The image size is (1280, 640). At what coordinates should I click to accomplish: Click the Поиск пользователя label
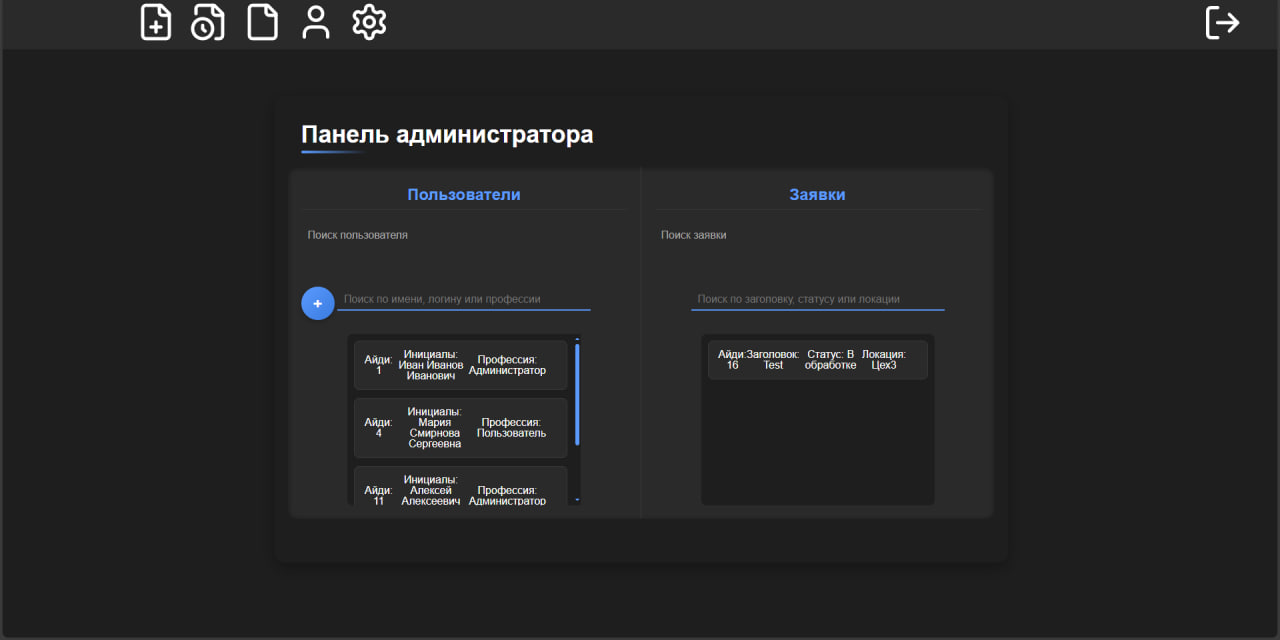point(358,235)
